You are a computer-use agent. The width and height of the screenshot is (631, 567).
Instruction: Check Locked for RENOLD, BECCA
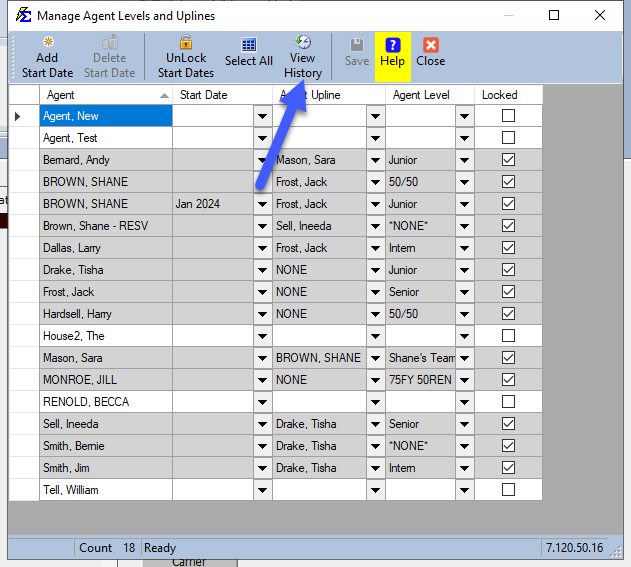point(508,402)
